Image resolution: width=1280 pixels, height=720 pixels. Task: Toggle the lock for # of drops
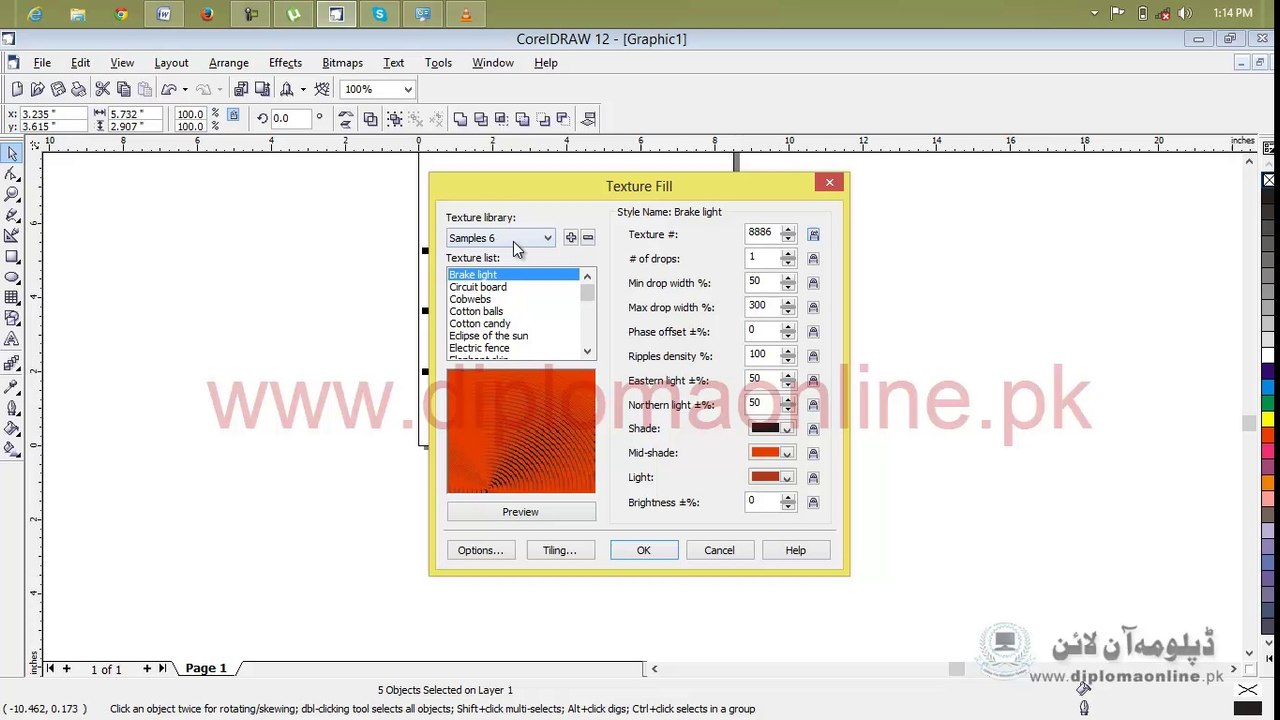[813, 259]
